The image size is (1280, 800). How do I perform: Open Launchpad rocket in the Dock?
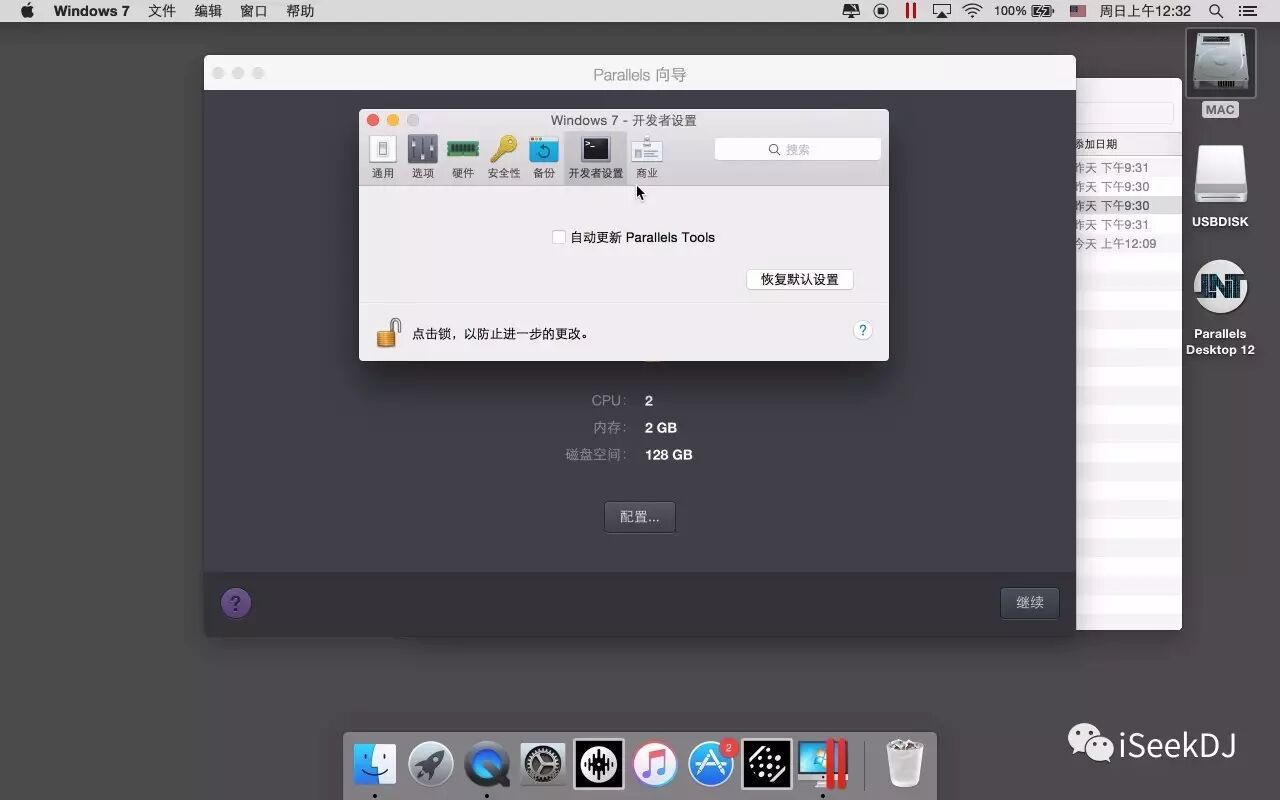click(x=431, y=765)
